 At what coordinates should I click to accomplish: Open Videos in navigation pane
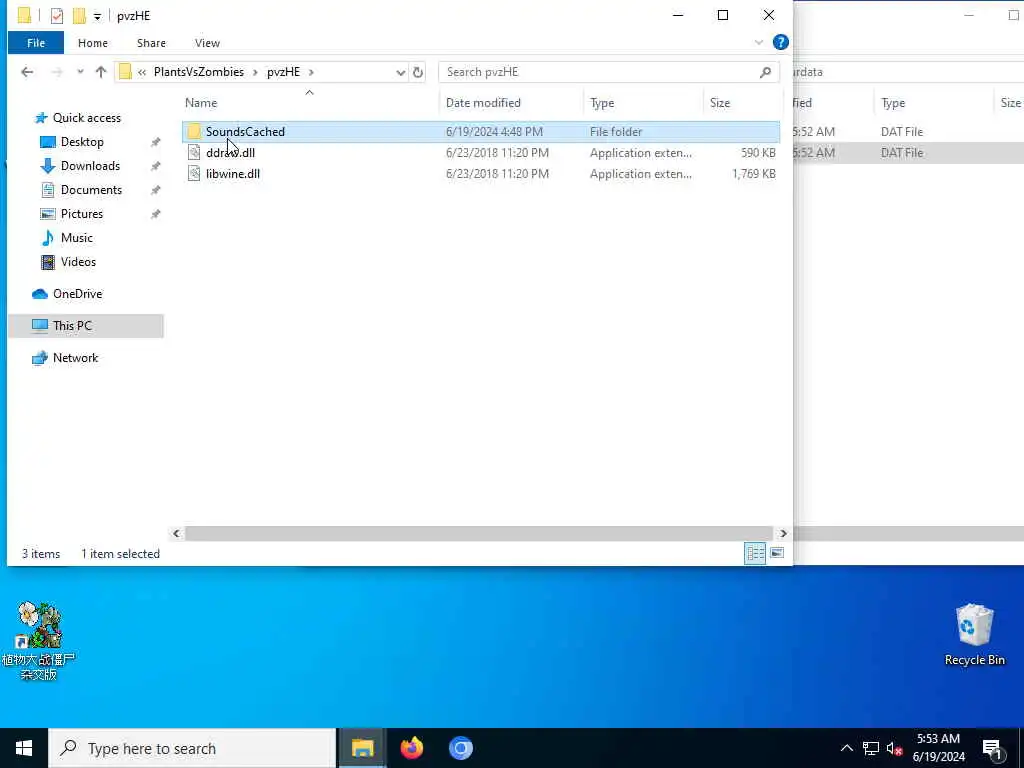pos(78,262)
